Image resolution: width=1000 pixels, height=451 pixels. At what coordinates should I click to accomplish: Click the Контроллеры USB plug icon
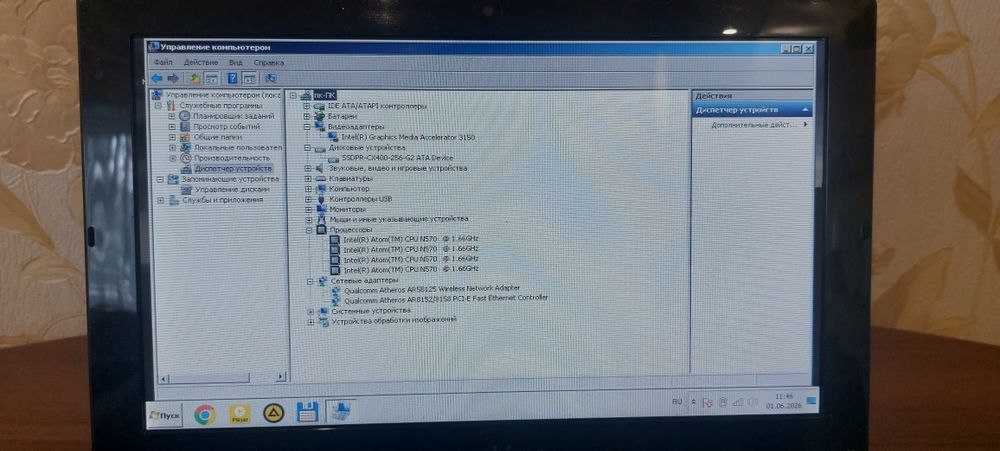(x=321, y=199)
